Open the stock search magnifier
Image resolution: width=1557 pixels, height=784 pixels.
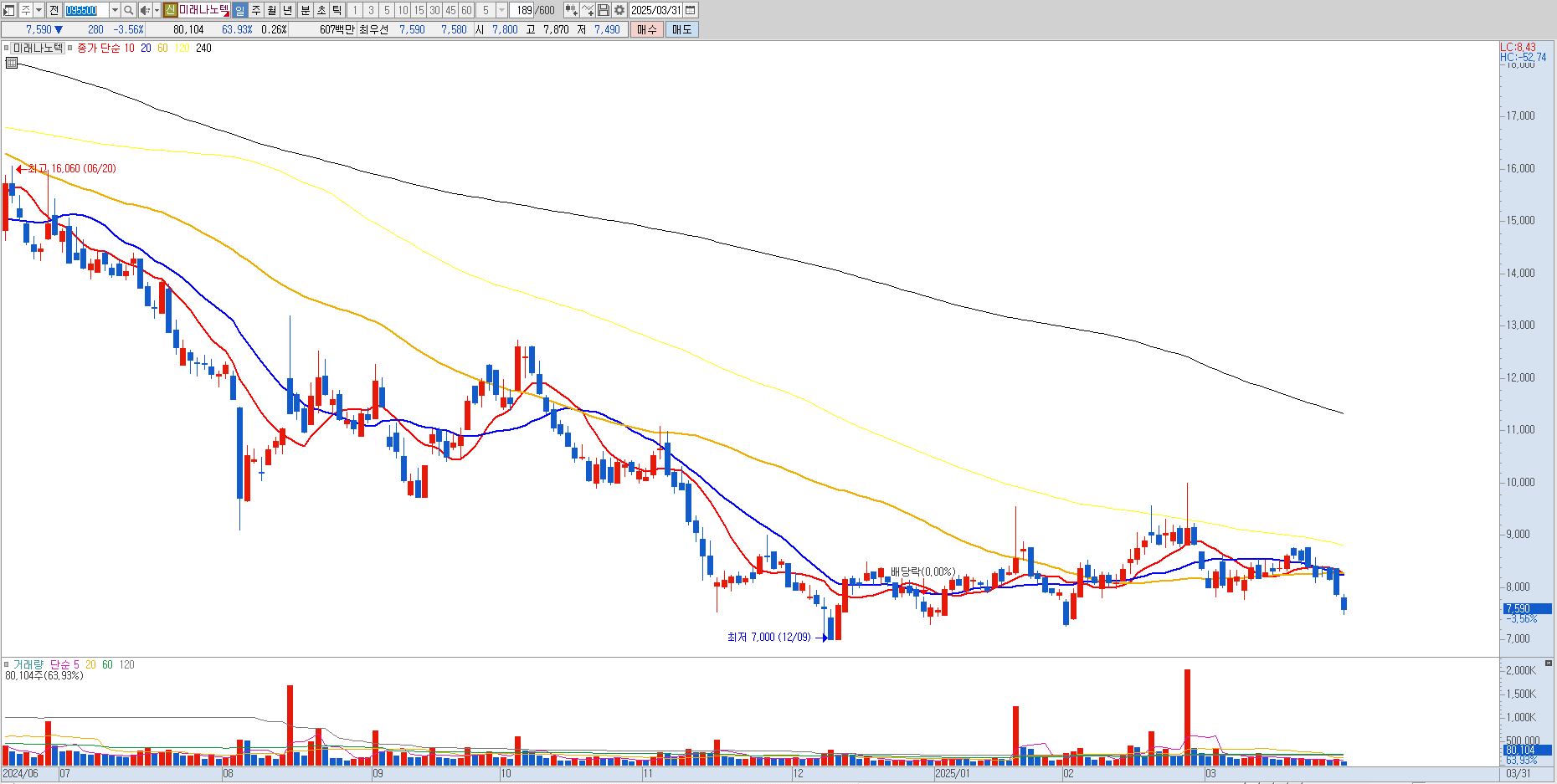[x=128, y=10]
